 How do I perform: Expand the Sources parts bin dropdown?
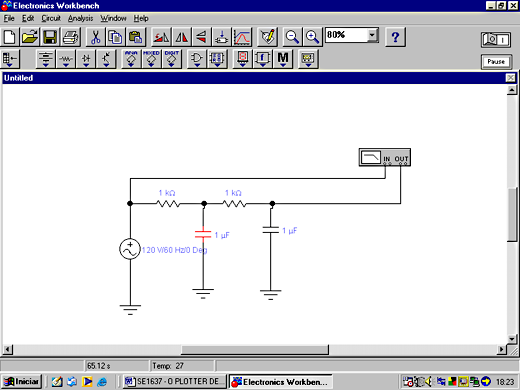(45, 59)
